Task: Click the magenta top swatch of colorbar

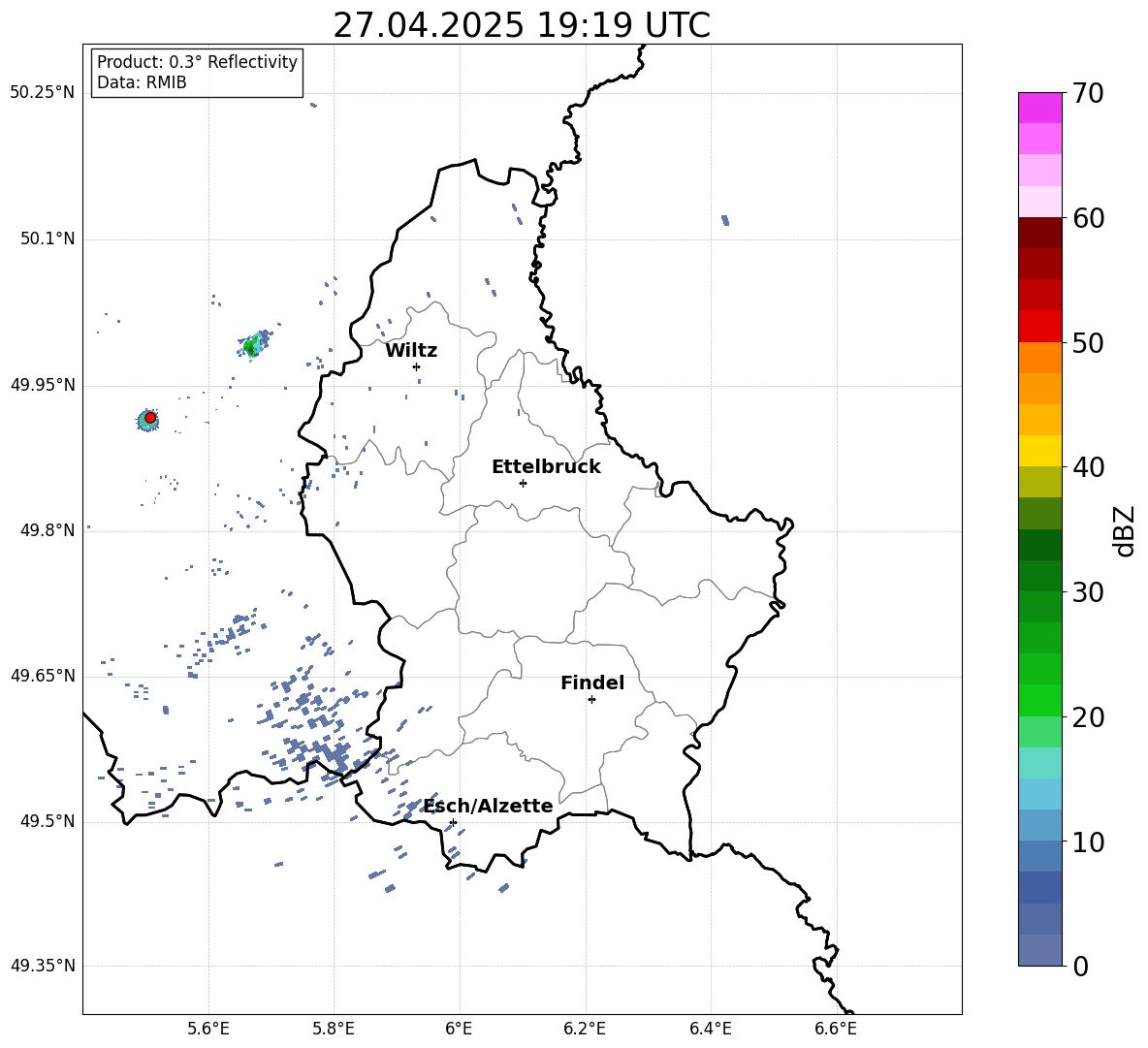Action: pos(1039,108)
